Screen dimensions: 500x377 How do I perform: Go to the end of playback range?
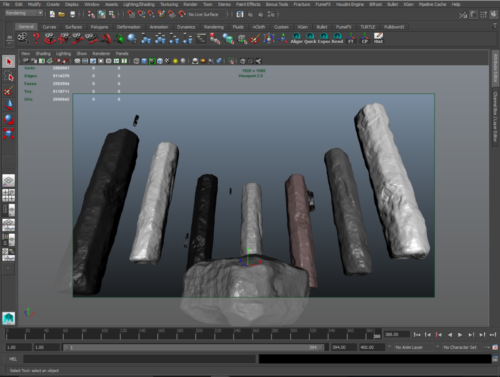pos(493,335)
